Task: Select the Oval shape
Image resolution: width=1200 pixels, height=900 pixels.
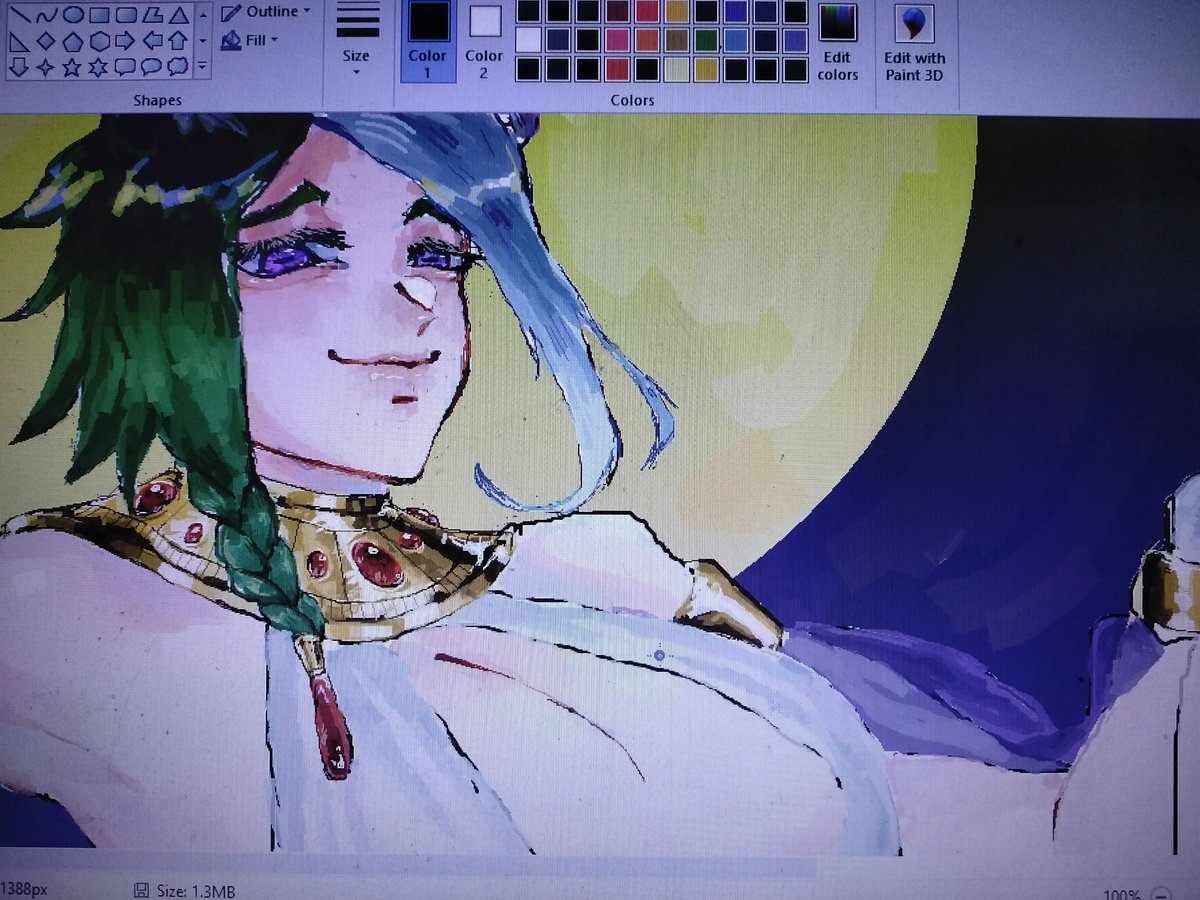Action: click(x=73, y=14)
